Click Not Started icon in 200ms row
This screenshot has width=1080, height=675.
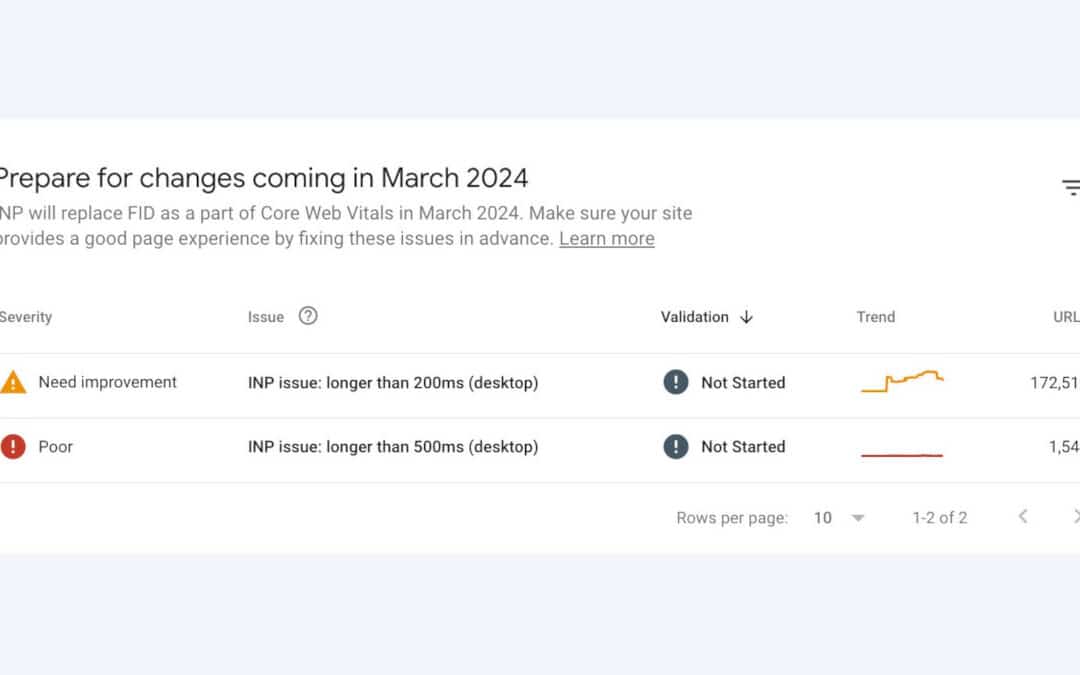(x=676, y=382)
